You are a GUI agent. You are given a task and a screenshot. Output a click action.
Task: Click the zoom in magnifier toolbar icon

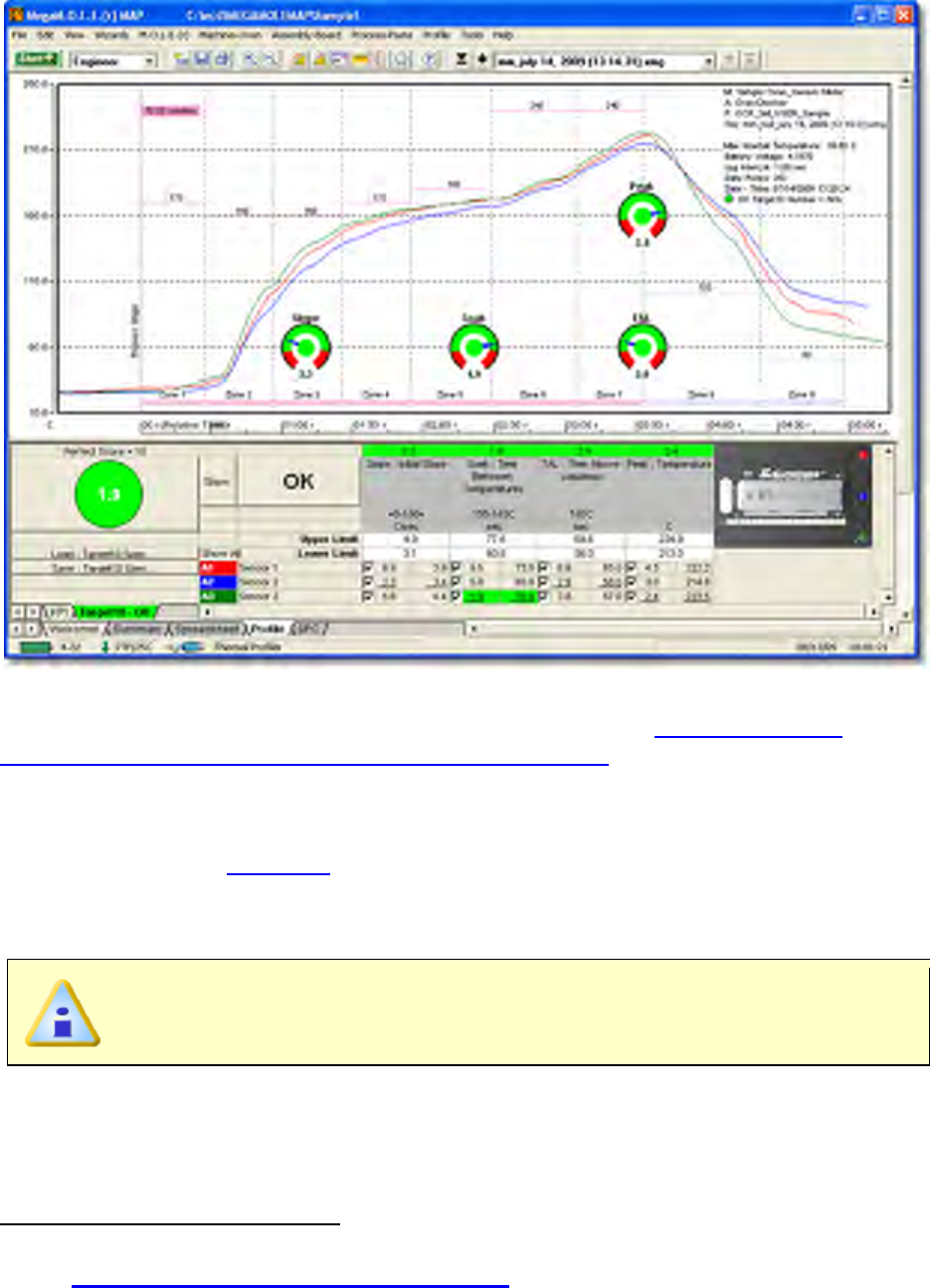[251, 60]
